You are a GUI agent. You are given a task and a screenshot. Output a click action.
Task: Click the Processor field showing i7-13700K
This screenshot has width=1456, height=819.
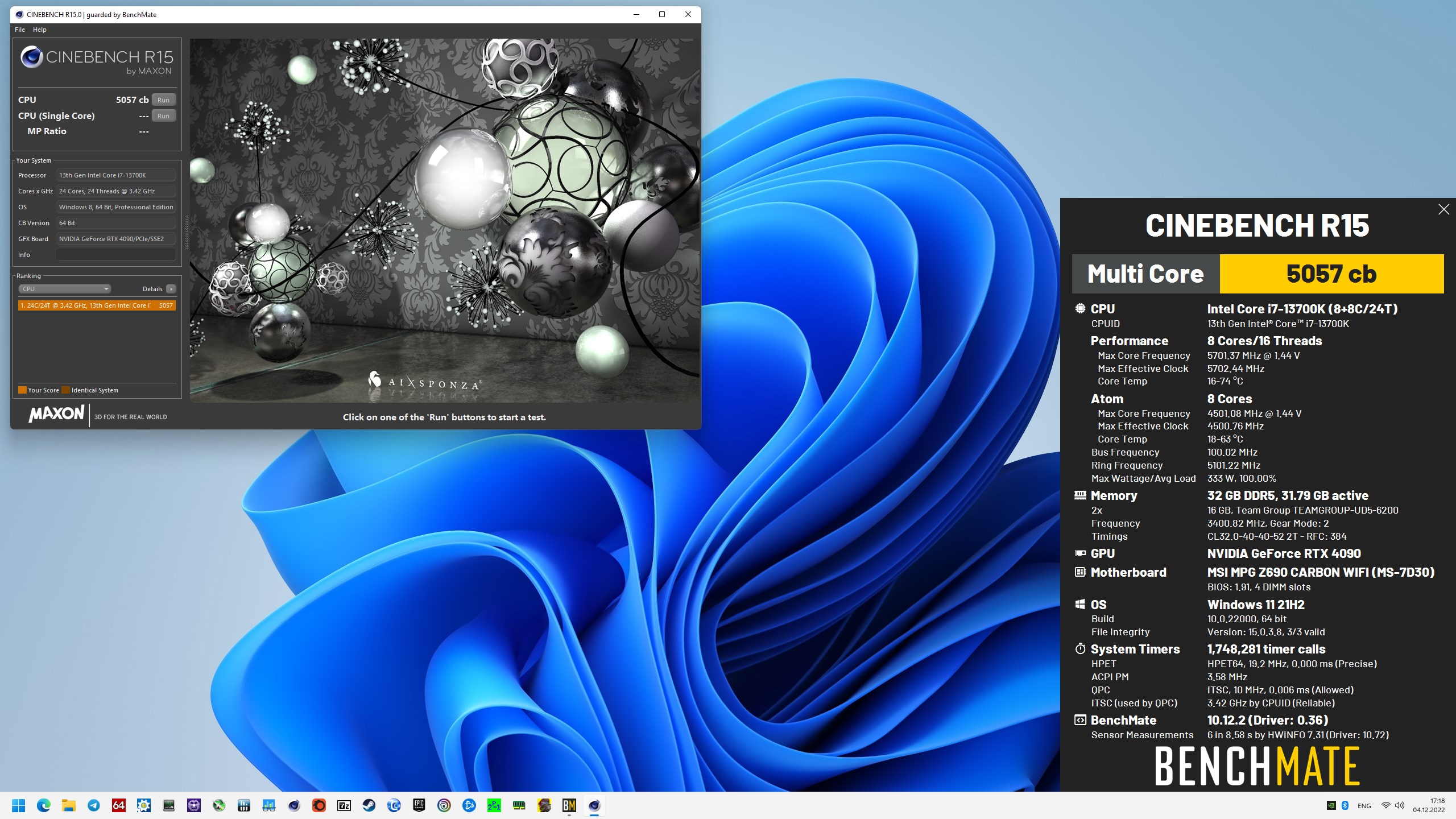[x=116, y=175]
